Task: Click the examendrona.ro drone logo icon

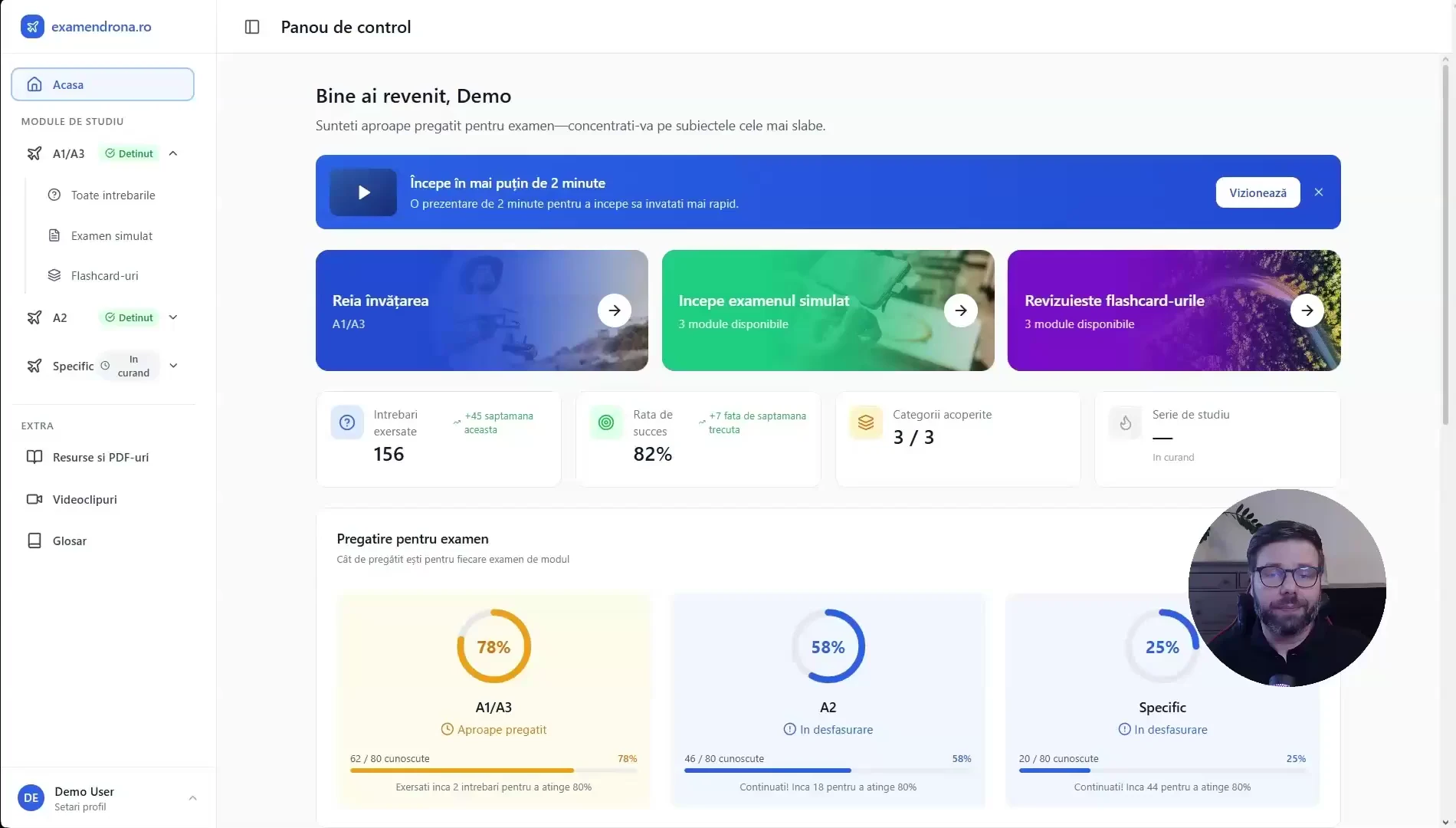Action: (32, 27)
